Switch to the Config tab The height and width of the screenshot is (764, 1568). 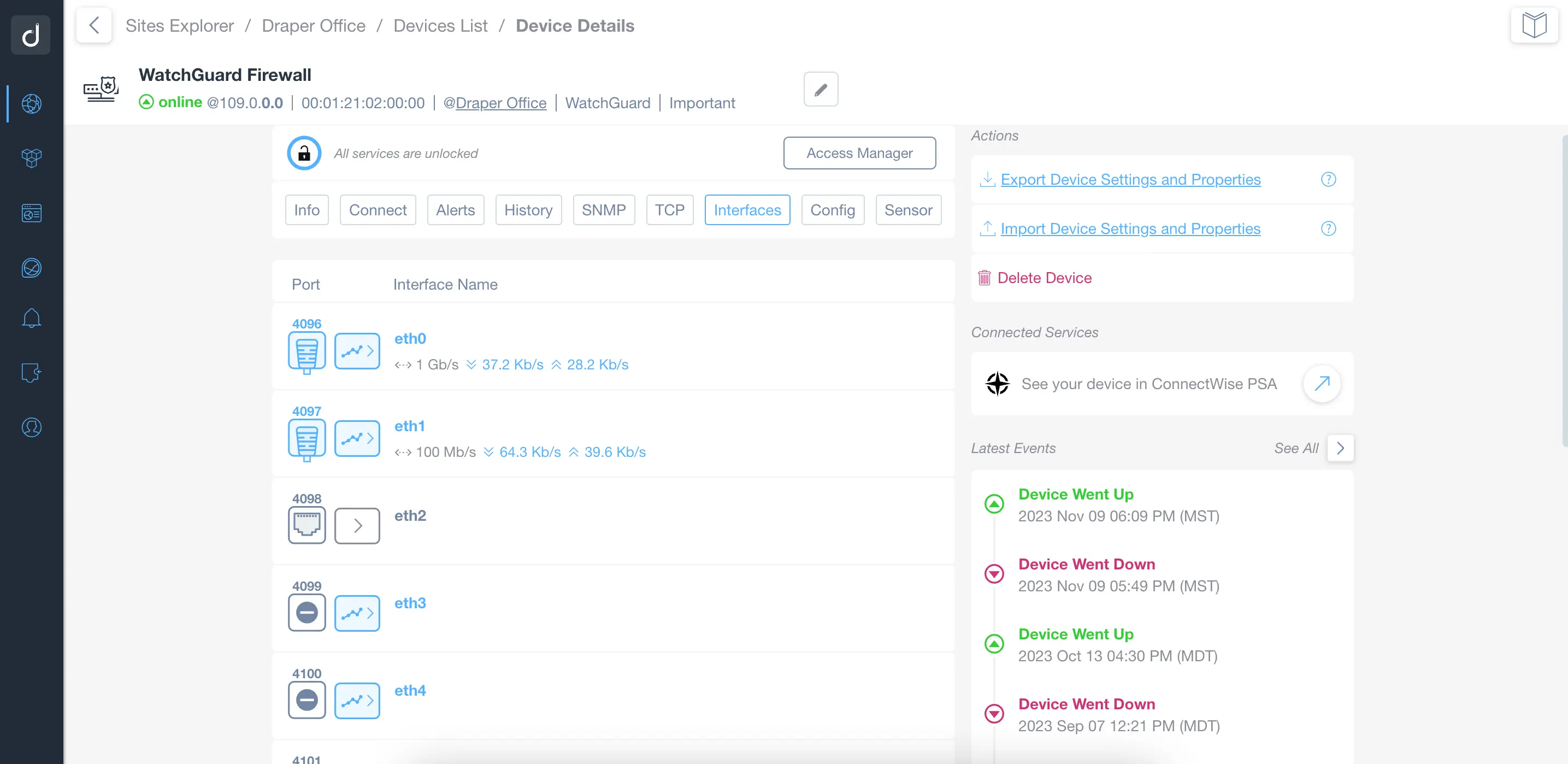tap(833, 210)
